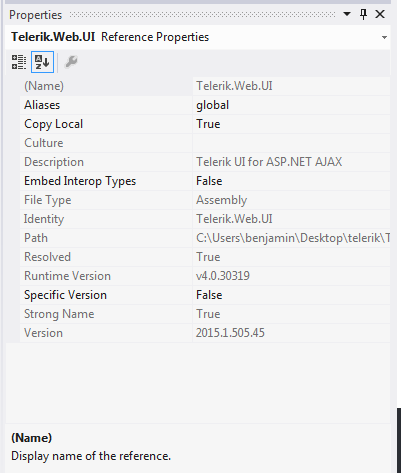Image resolution: width=401 pixels, height=473 pixels.
Task: Close the Properties panel
Action: (x=380, y=14)
